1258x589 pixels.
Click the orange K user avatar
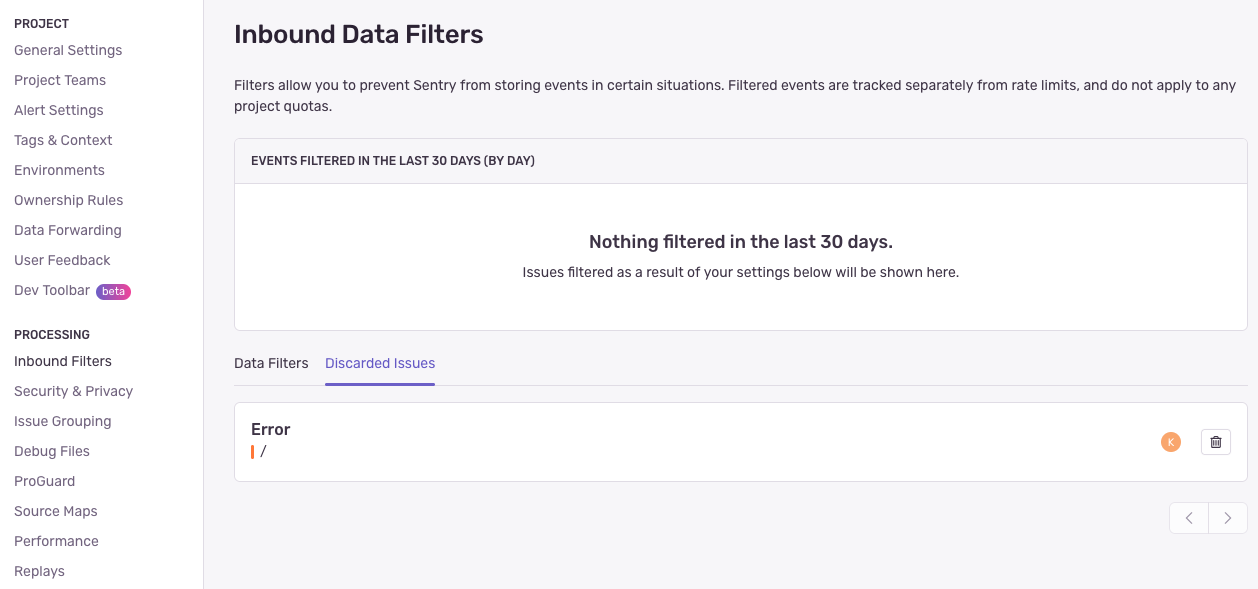pyautogui.click(x=1171, y=442)
